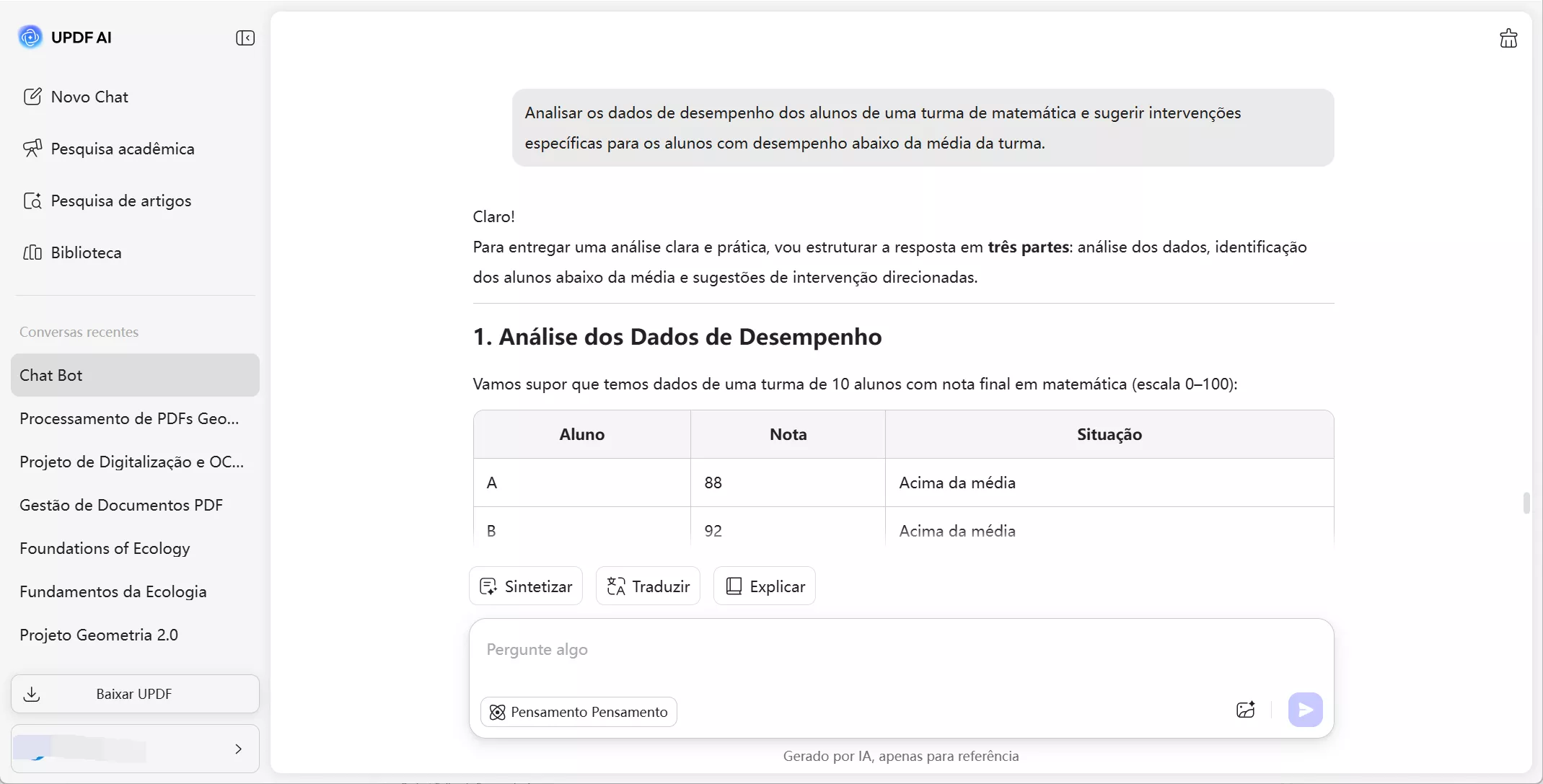Open the Projeto Geometria 2.0 chat
Image resolution: width=1543 pixels, height=784 pixels.
99,635
